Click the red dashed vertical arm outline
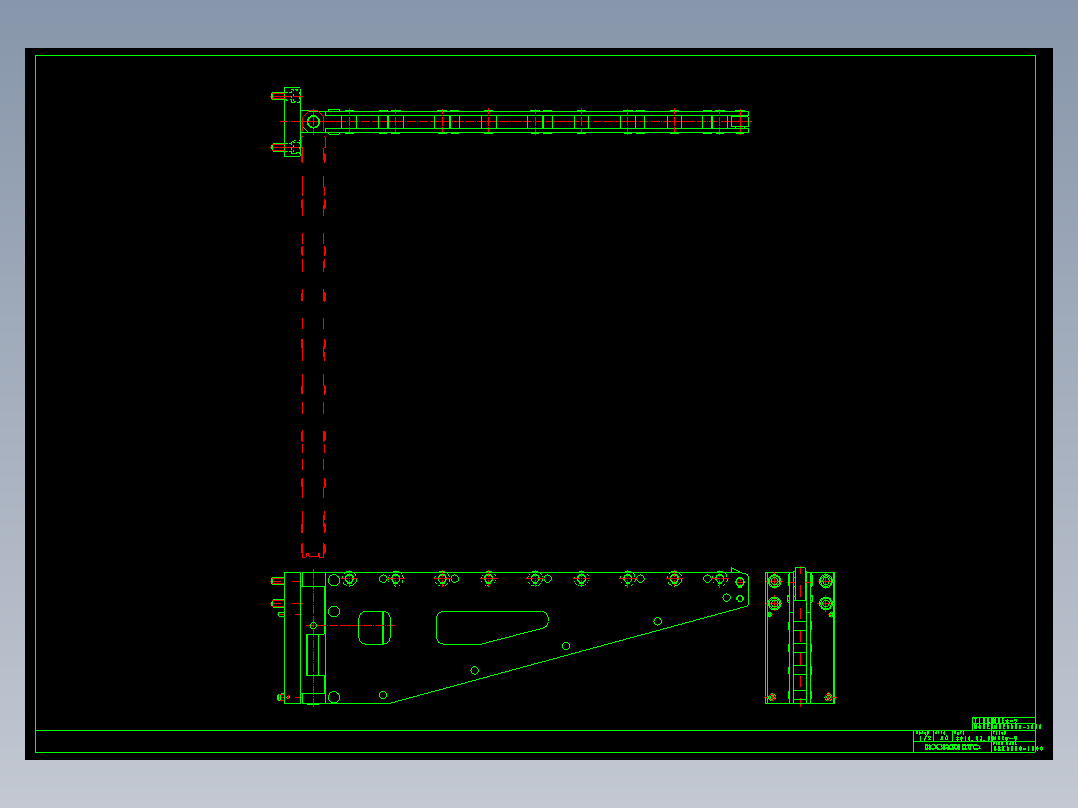 pyautogui.click(x=314, y=347)
